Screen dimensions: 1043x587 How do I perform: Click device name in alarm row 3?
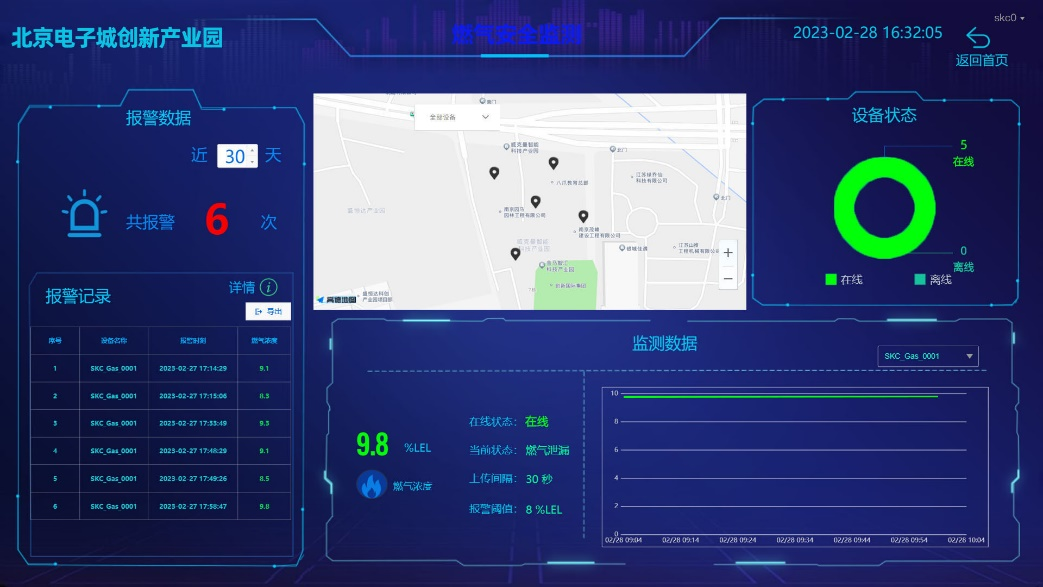point(114,423)
